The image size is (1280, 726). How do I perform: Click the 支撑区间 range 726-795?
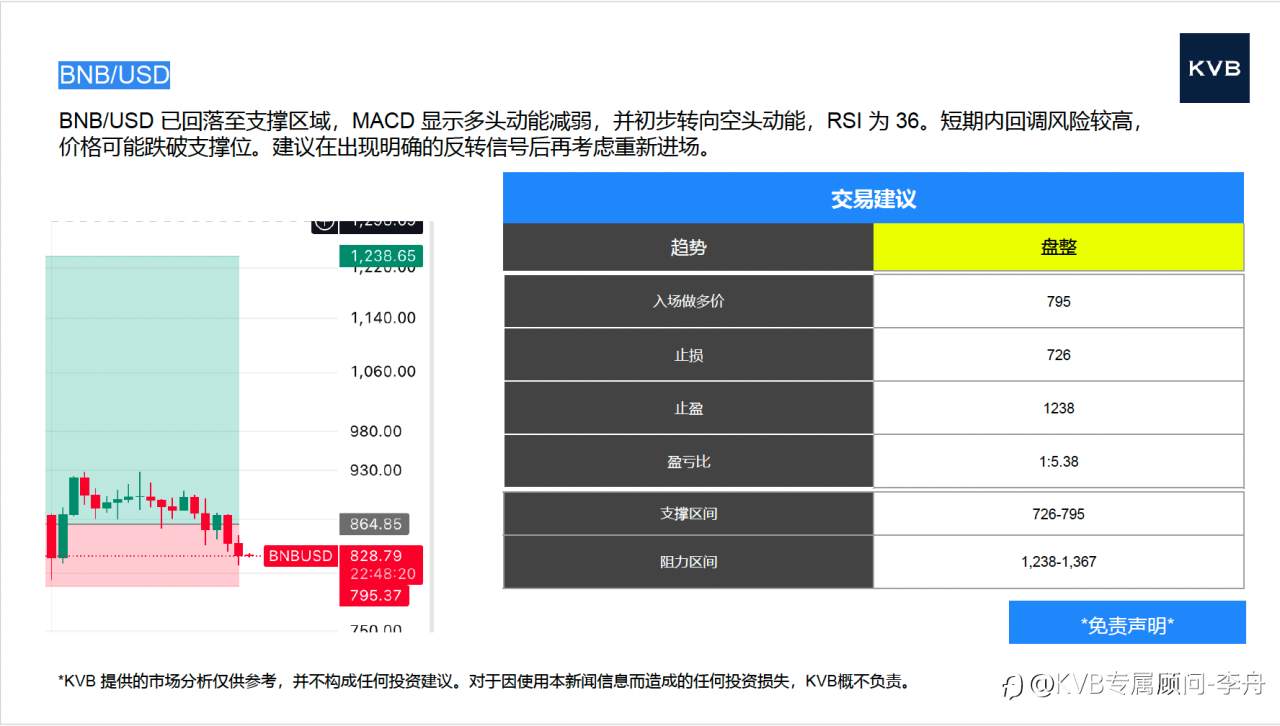(1058, 514)
